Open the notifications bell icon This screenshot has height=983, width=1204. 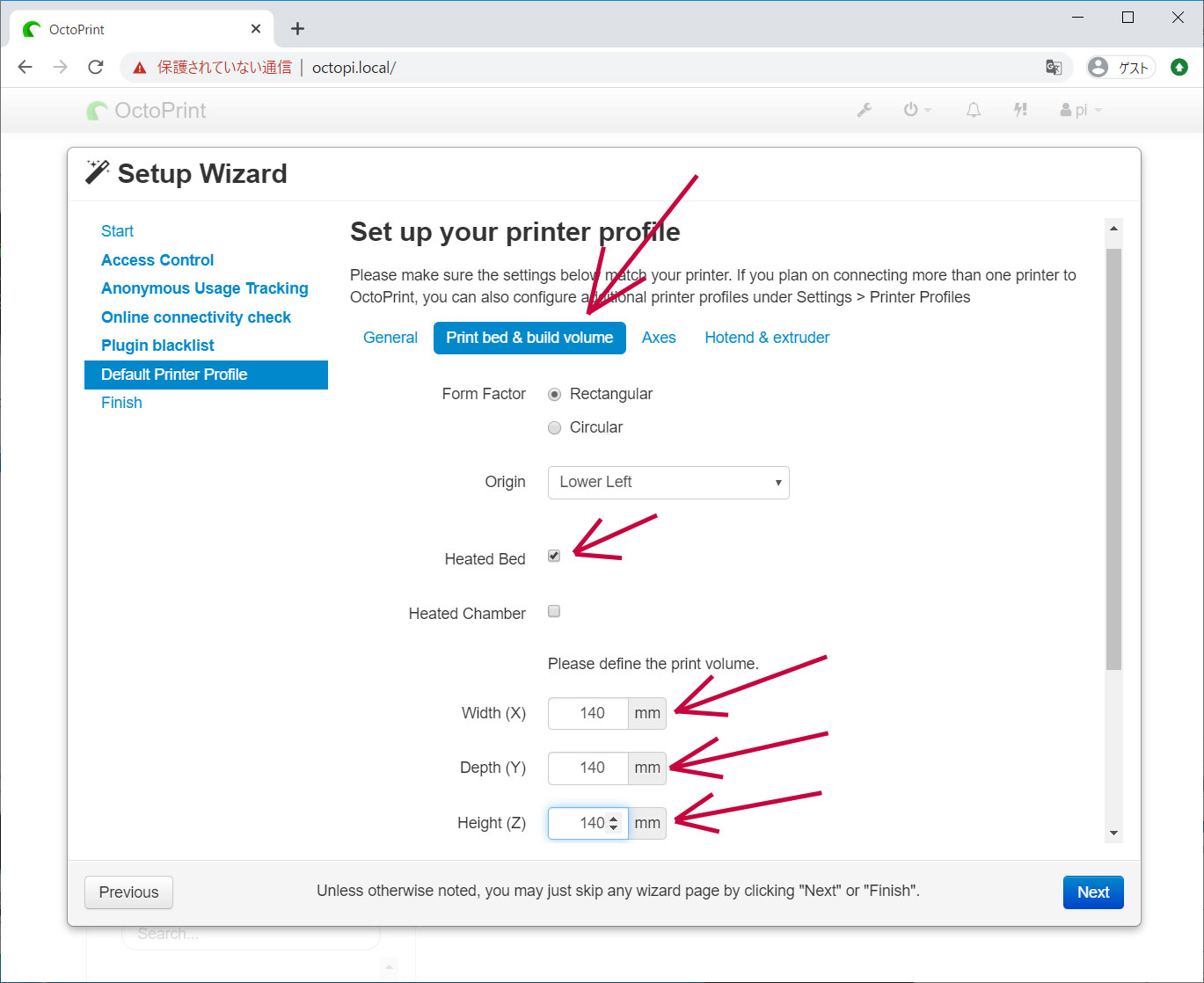[974, 110]
